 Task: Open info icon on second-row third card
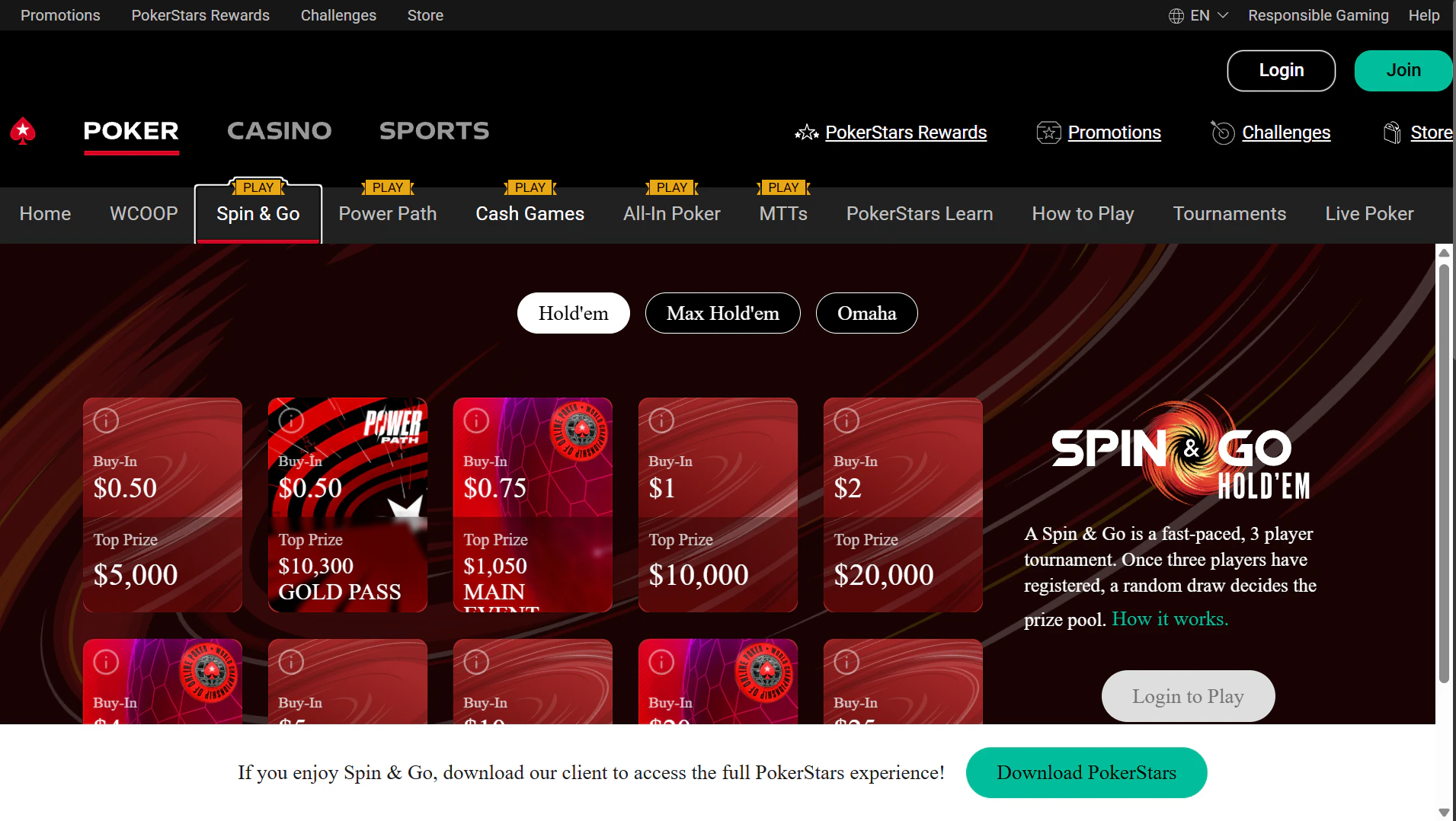tap(476, 662)
